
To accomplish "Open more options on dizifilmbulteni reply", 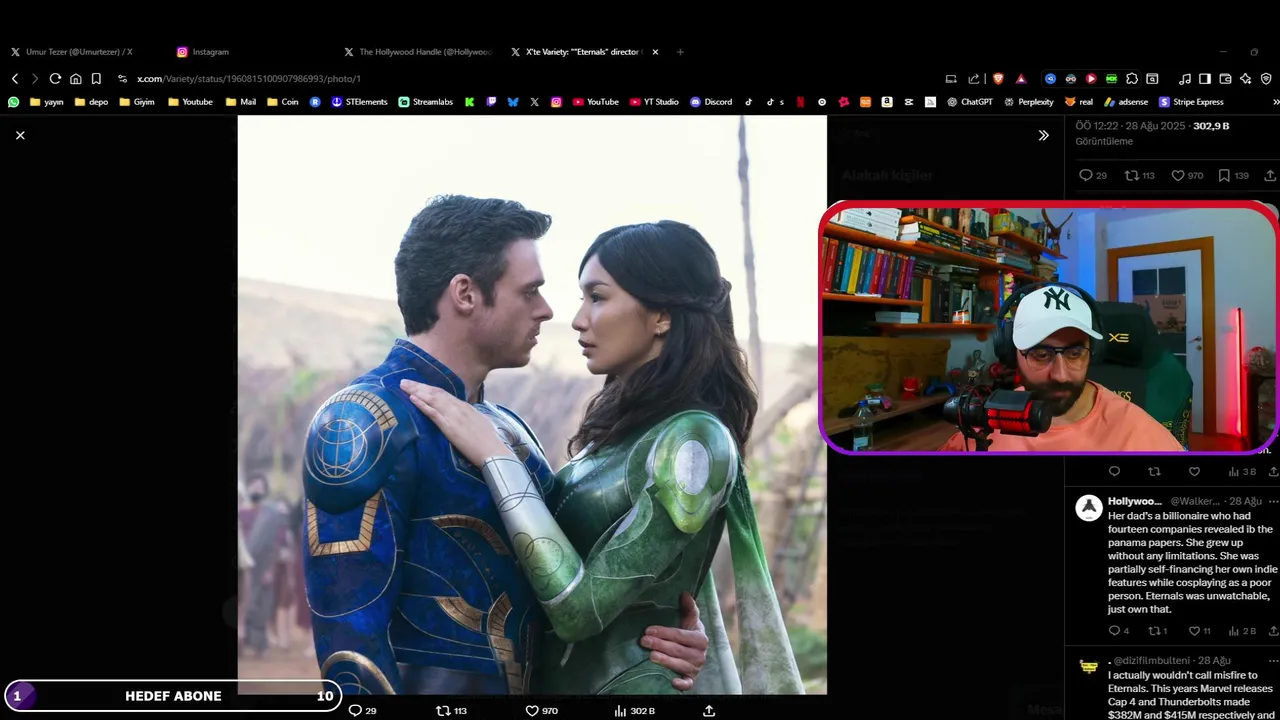I will [1272, 661].
